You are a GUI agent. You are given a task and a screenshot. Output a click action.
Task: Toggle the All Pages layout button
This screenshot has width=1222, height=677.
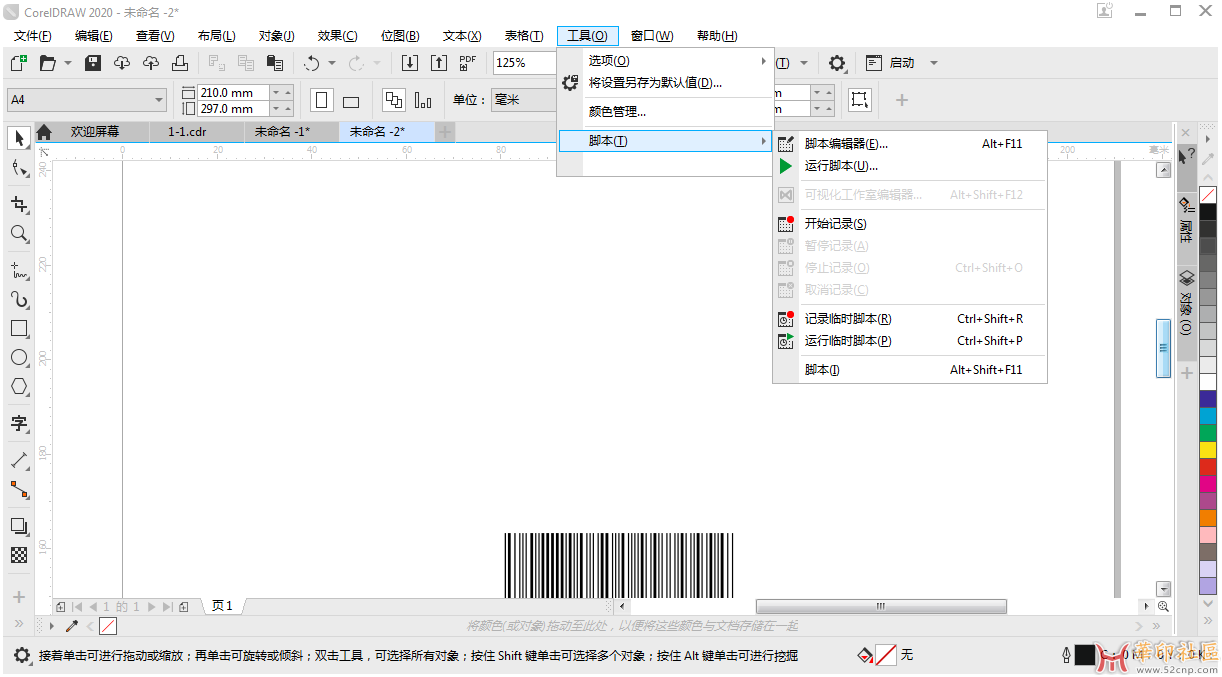tap(394, 100)
